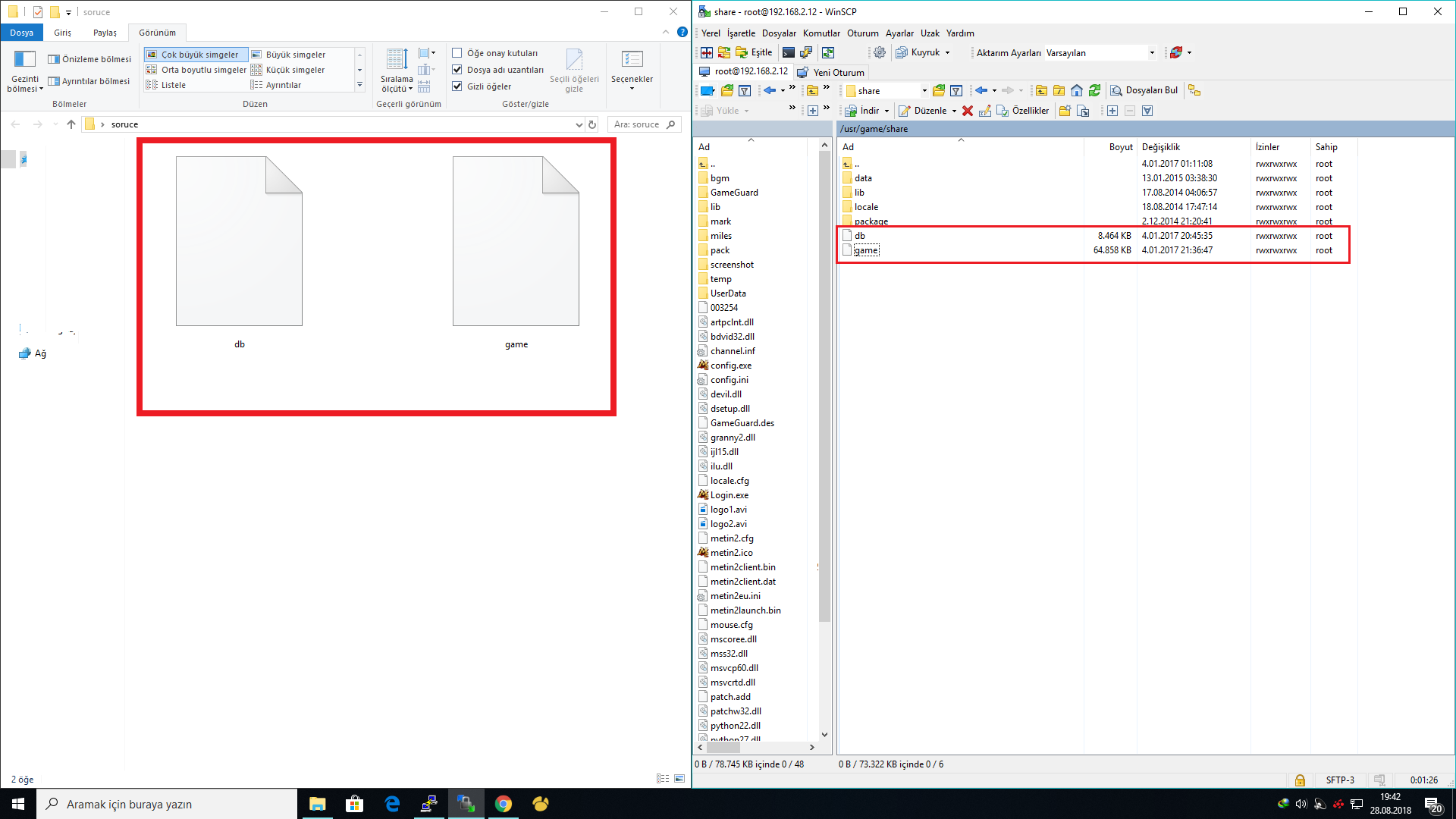
Task: Click the Değişiklik column header in remote panel
Action: tap(1194, 147)
